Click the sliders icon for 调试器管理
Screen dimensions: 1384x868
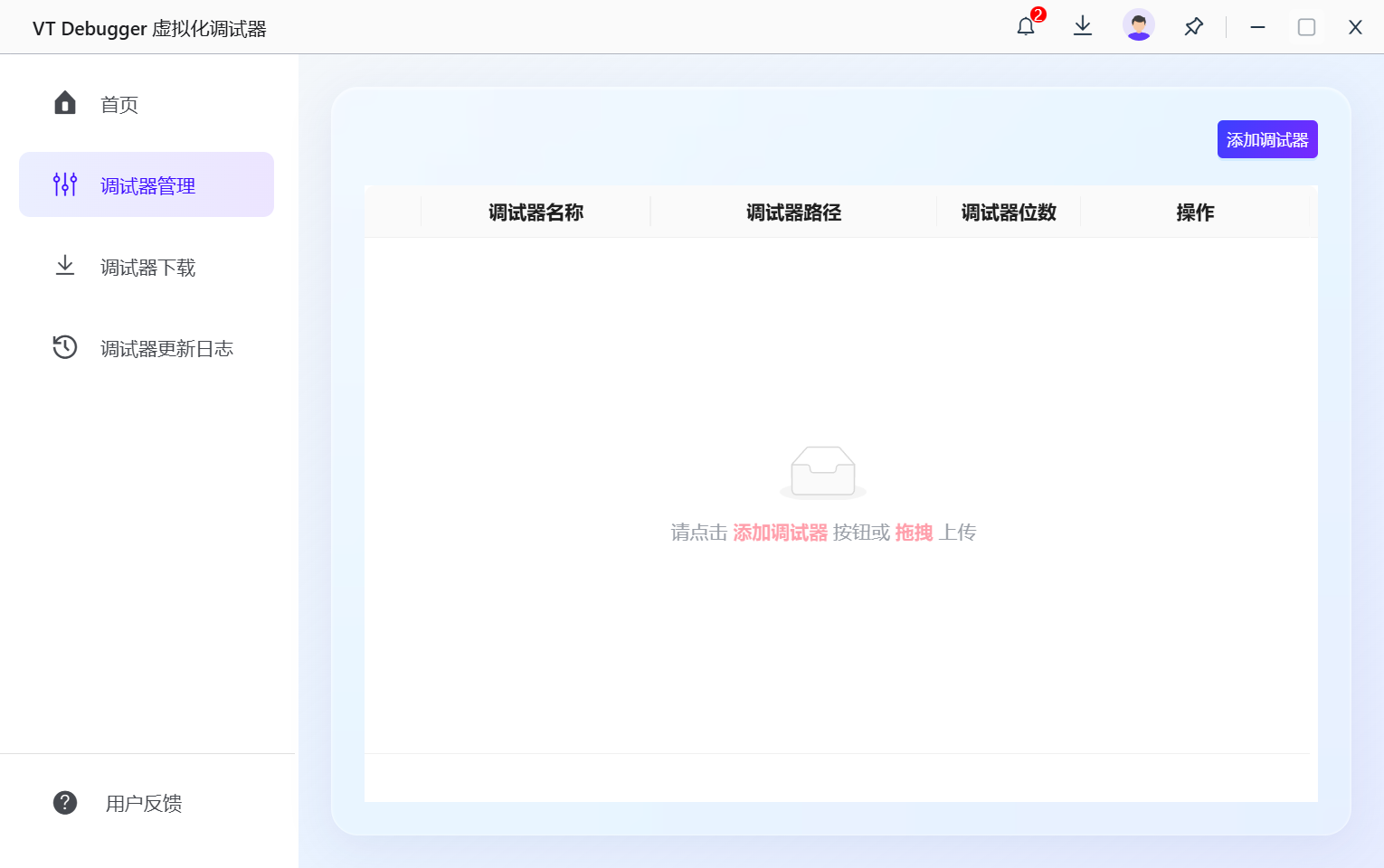65,184
